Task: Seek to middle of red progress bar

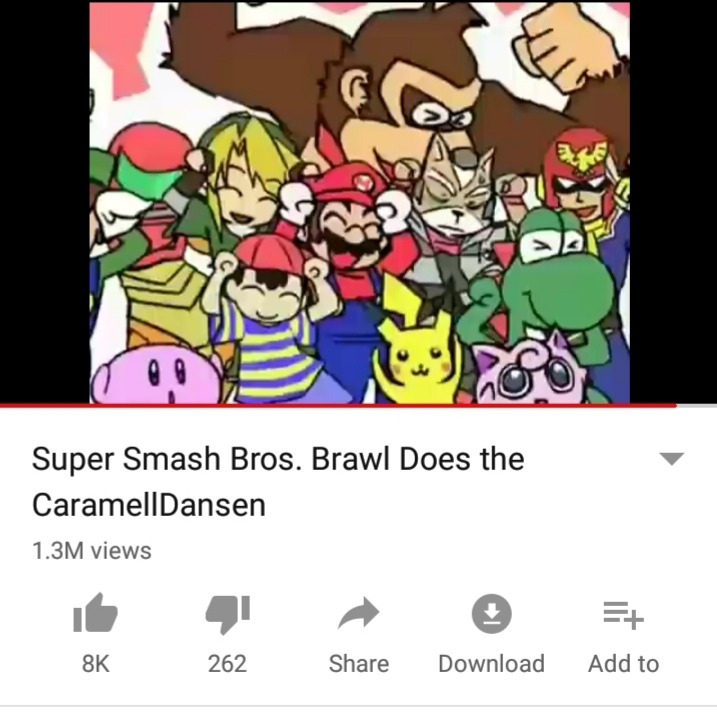Action: 338,405
